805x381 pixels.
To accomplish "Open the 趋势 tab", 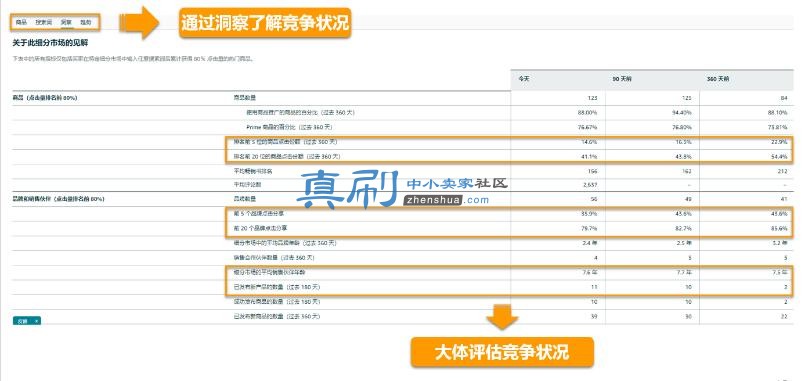I will tap(86, 23).
